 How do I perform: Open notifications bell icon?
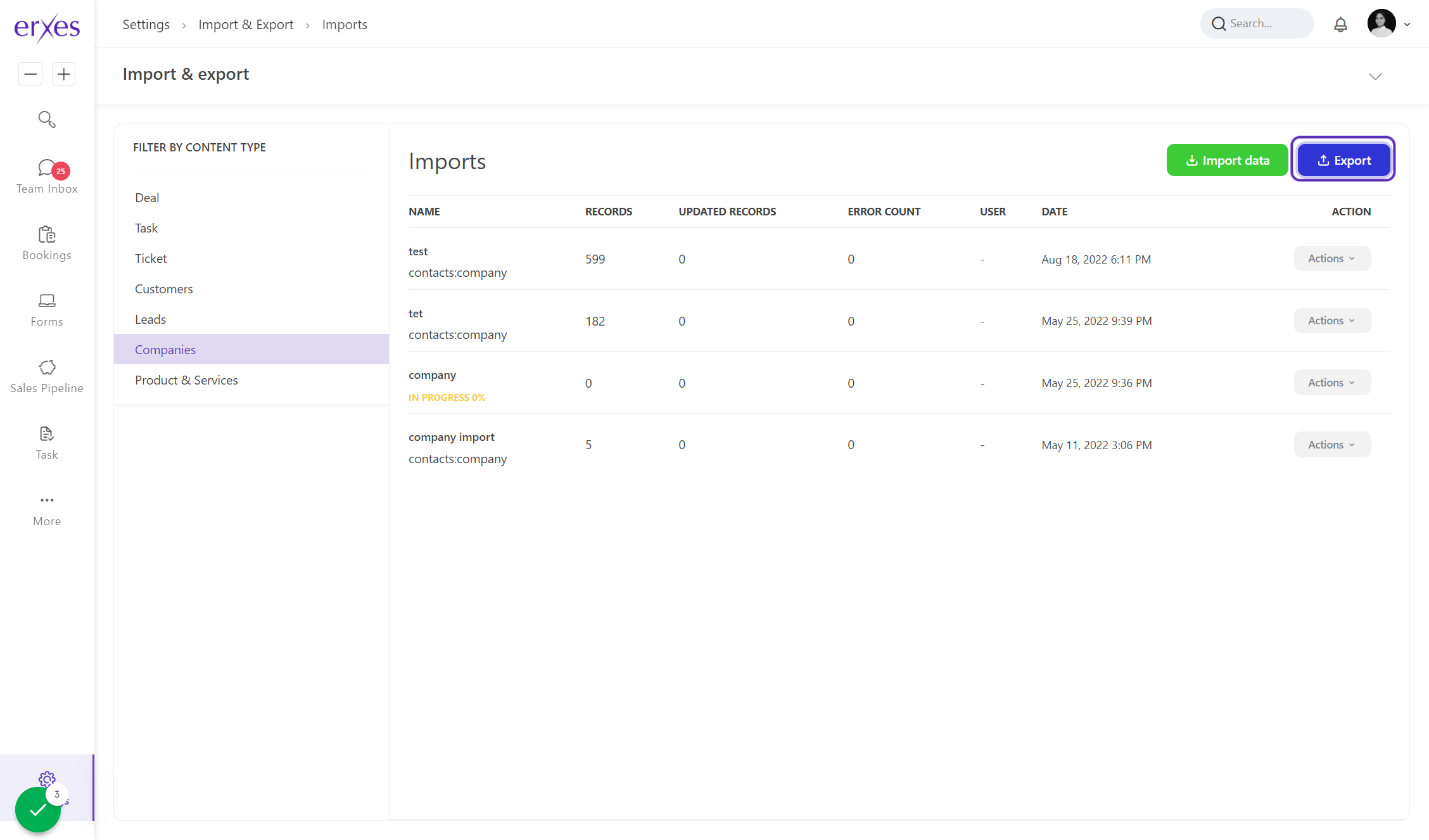(x=1340, y=25)
